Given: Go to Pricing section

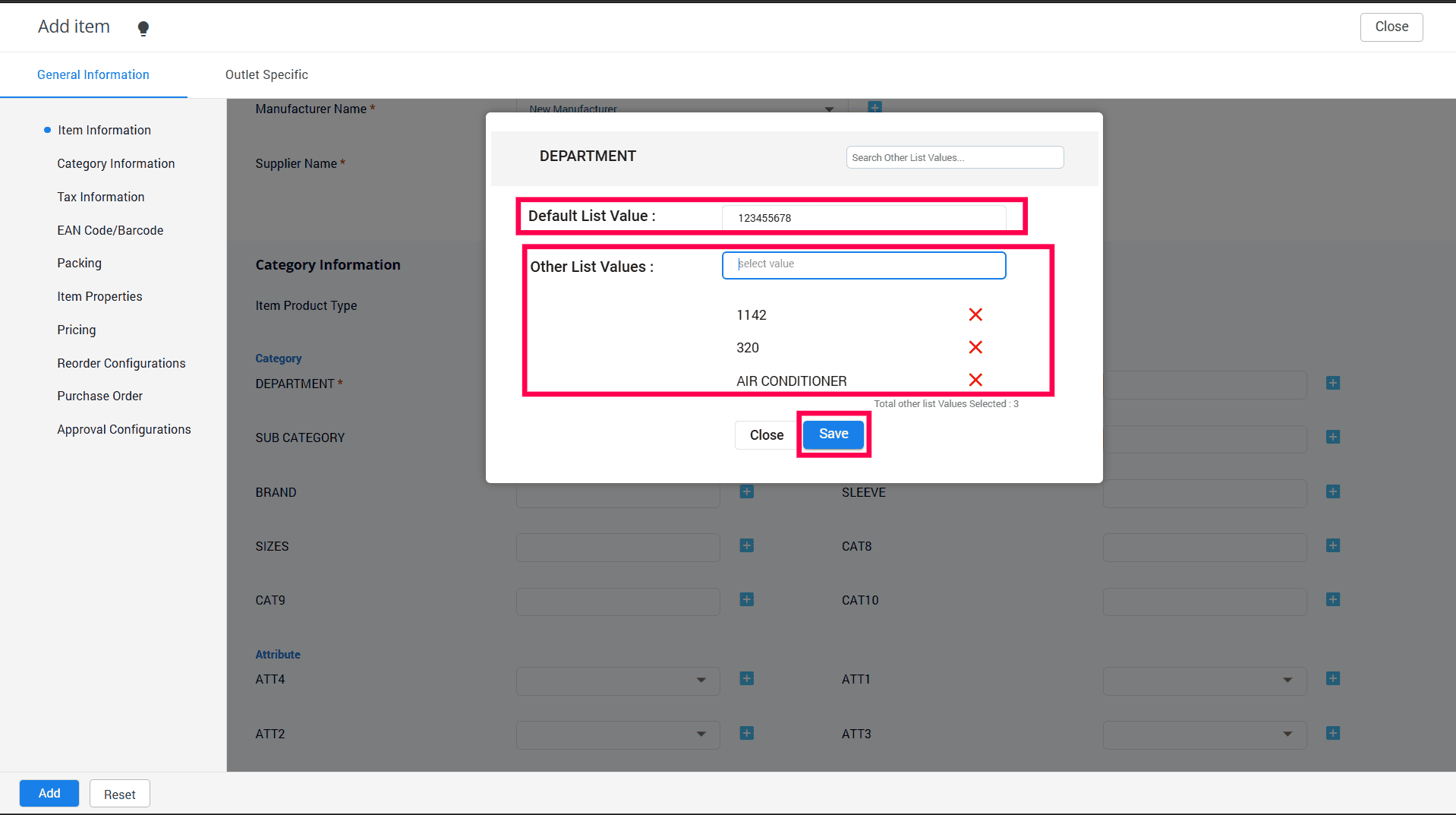Looking at the screenshot, I should 77,330.
